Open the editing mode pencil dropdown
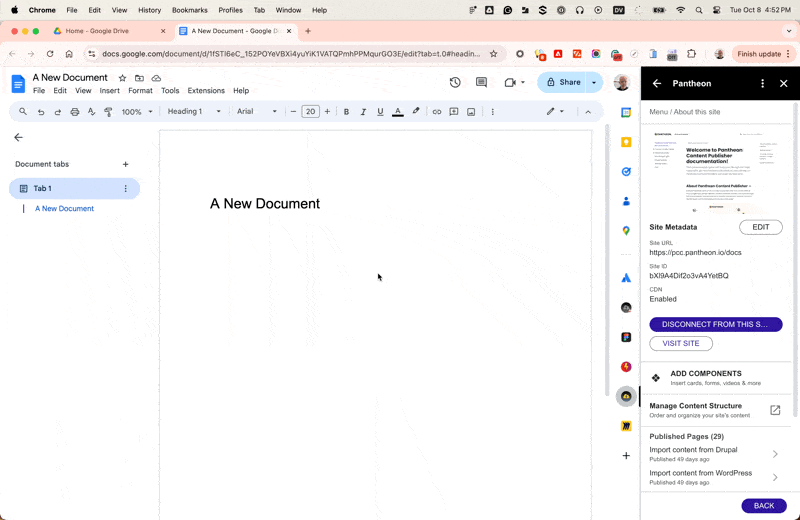This screenshot has height=520, width=800. coord(555,111)
